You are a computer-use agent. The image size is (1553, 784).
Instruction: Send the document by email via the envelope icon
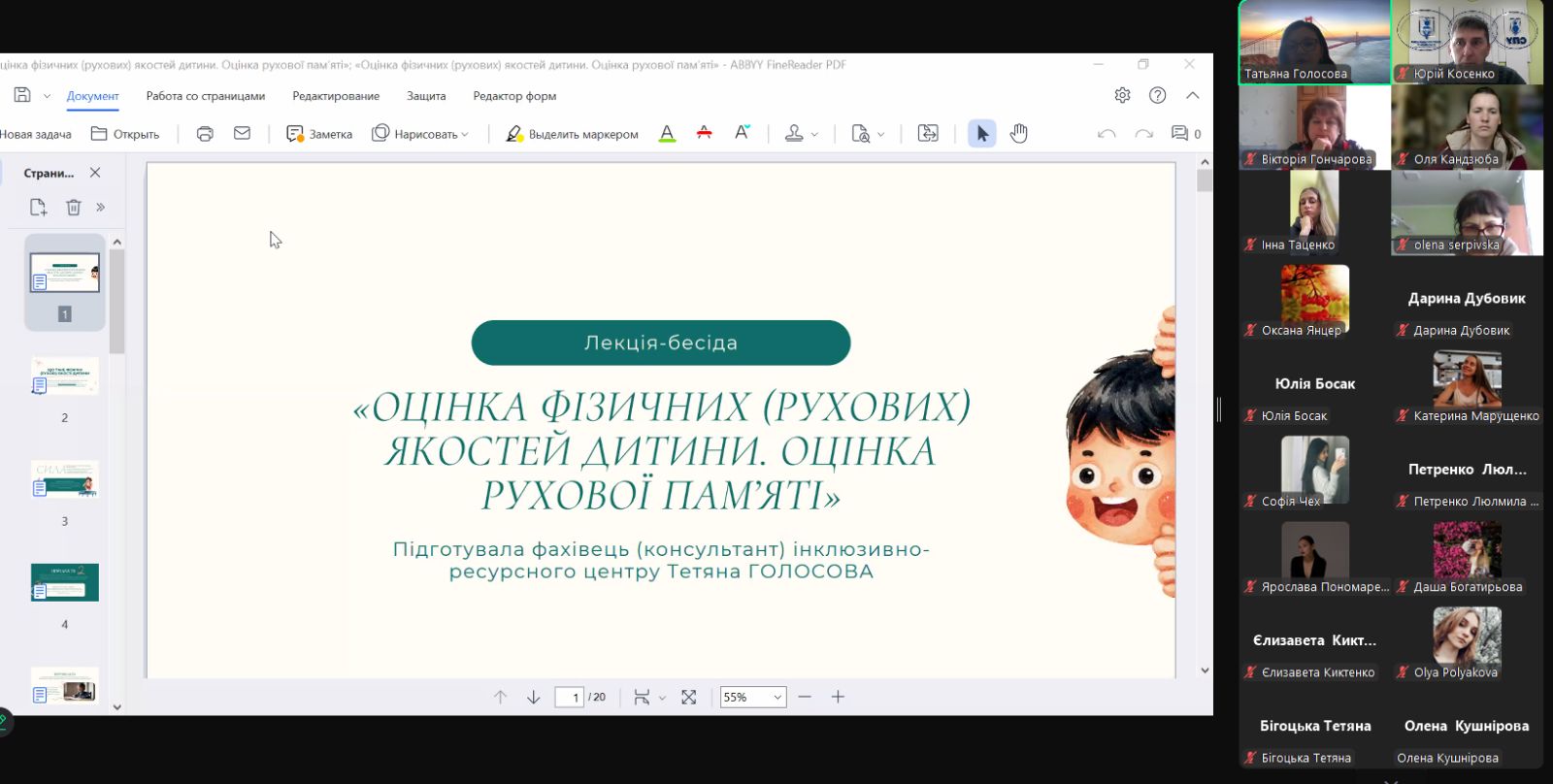[243, 134]
